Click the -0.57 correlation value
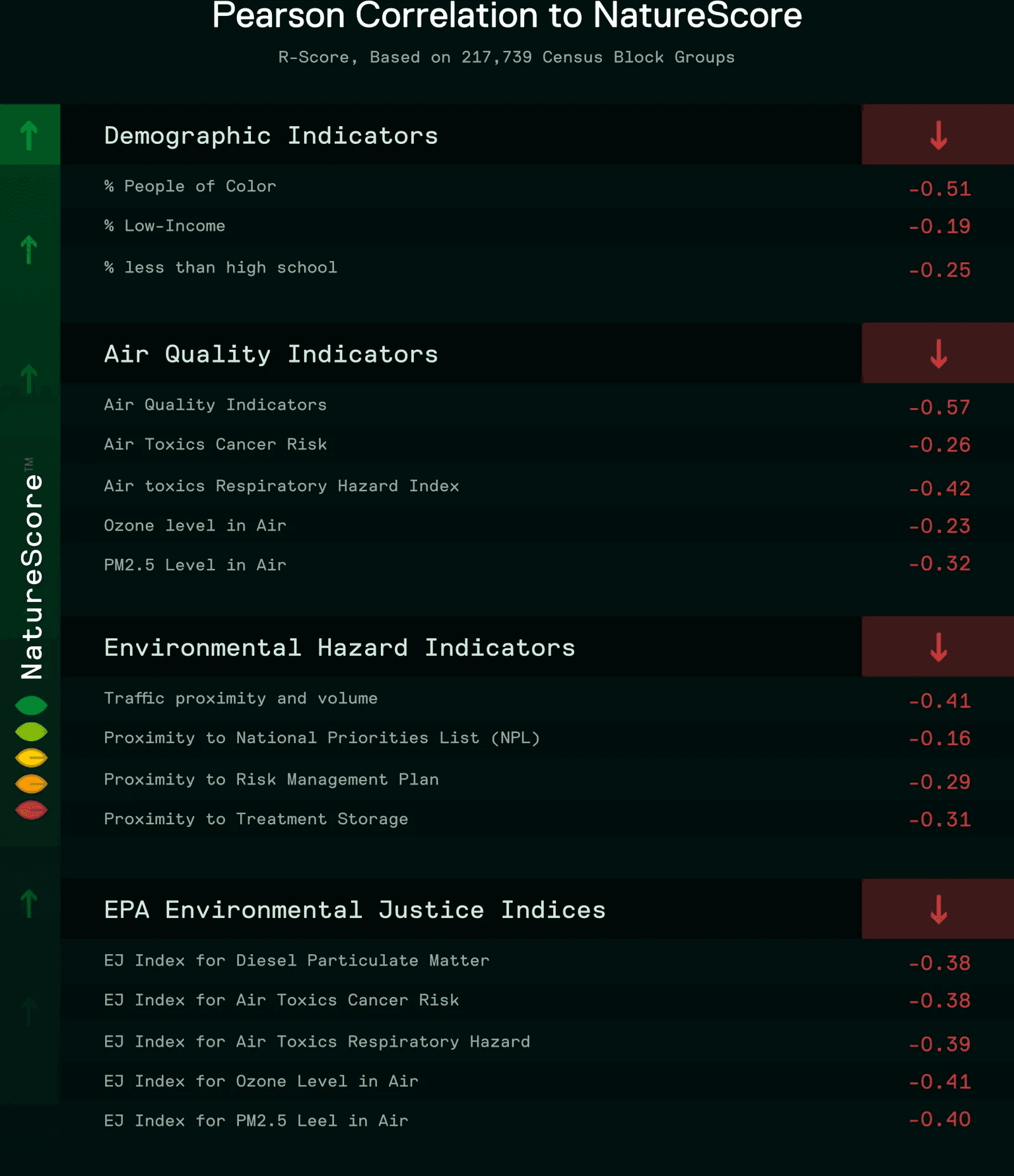Image resolution: width=1014 pixels, height=1176 pixels. 939,408
